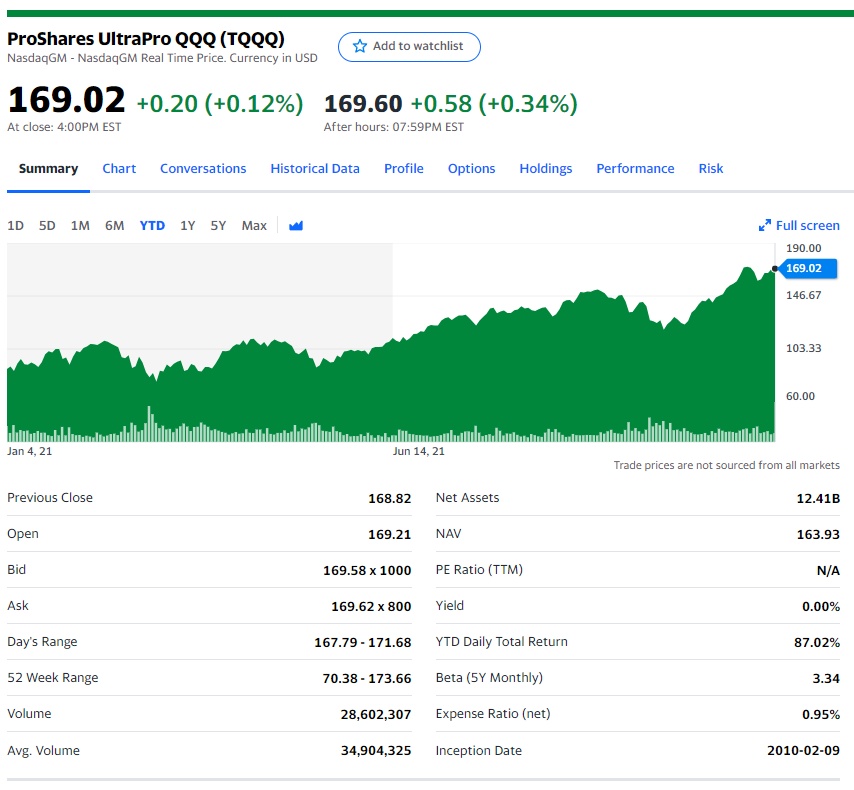Click Net Assets value 12.41B
This screenshot has width=854, height=790.
point(818,499)
